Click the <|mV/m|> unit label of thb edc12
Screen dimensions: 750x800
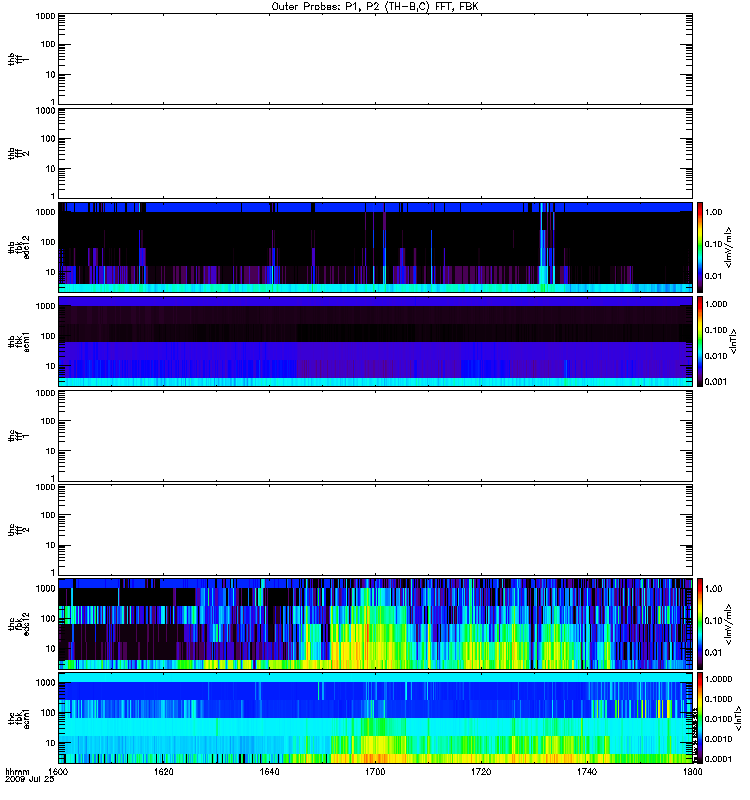pos(728,247)
